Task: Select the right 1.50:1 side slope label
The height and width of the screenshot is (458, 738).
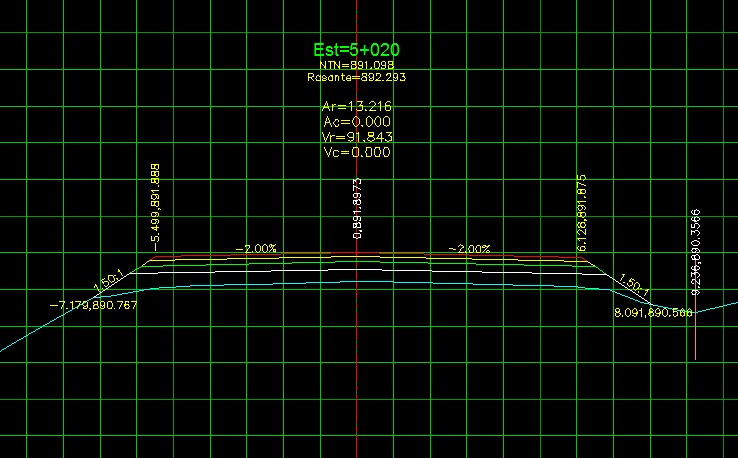Action: tap(634, 284)
